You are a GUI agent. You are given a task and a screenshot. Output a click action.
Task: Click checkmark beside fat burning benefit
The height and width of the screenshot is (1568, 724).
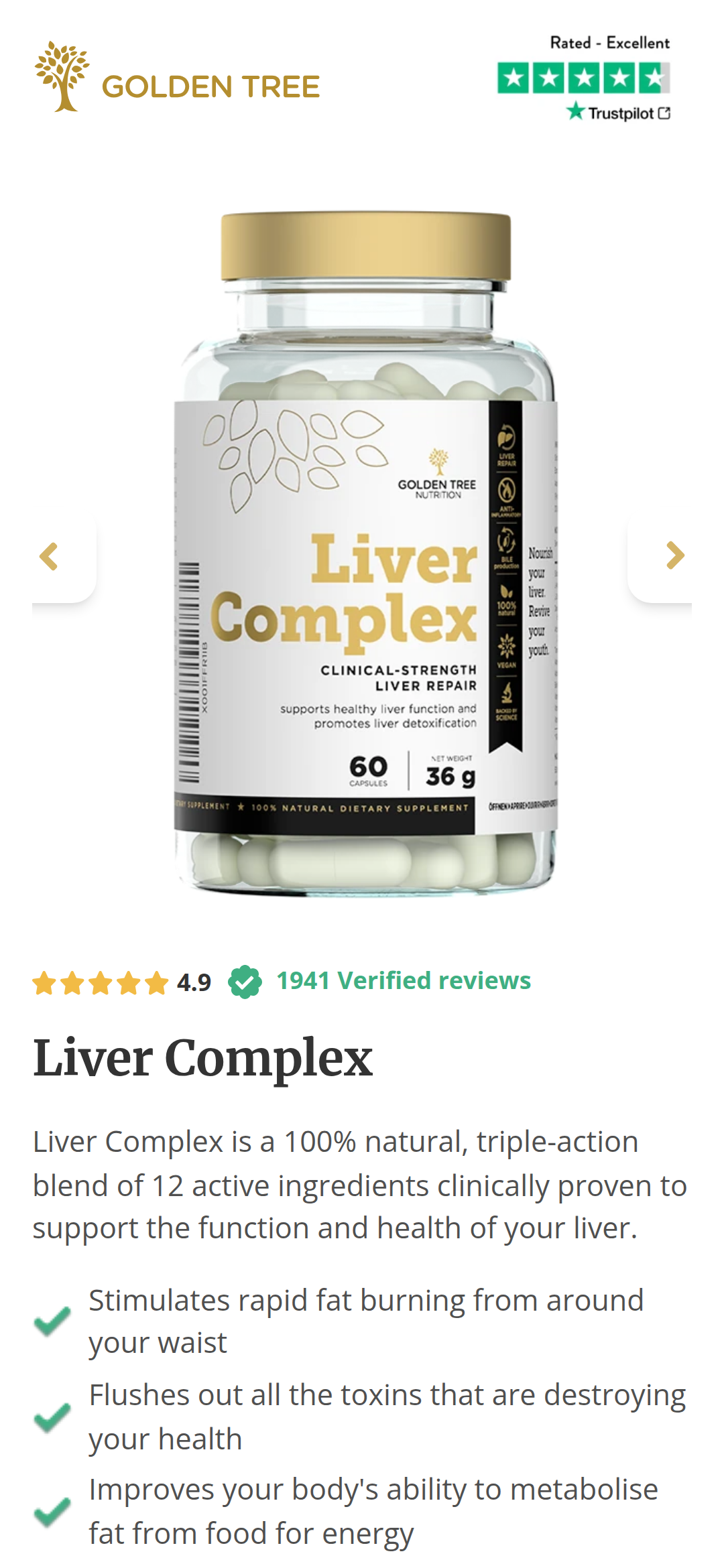(52, 1321)
